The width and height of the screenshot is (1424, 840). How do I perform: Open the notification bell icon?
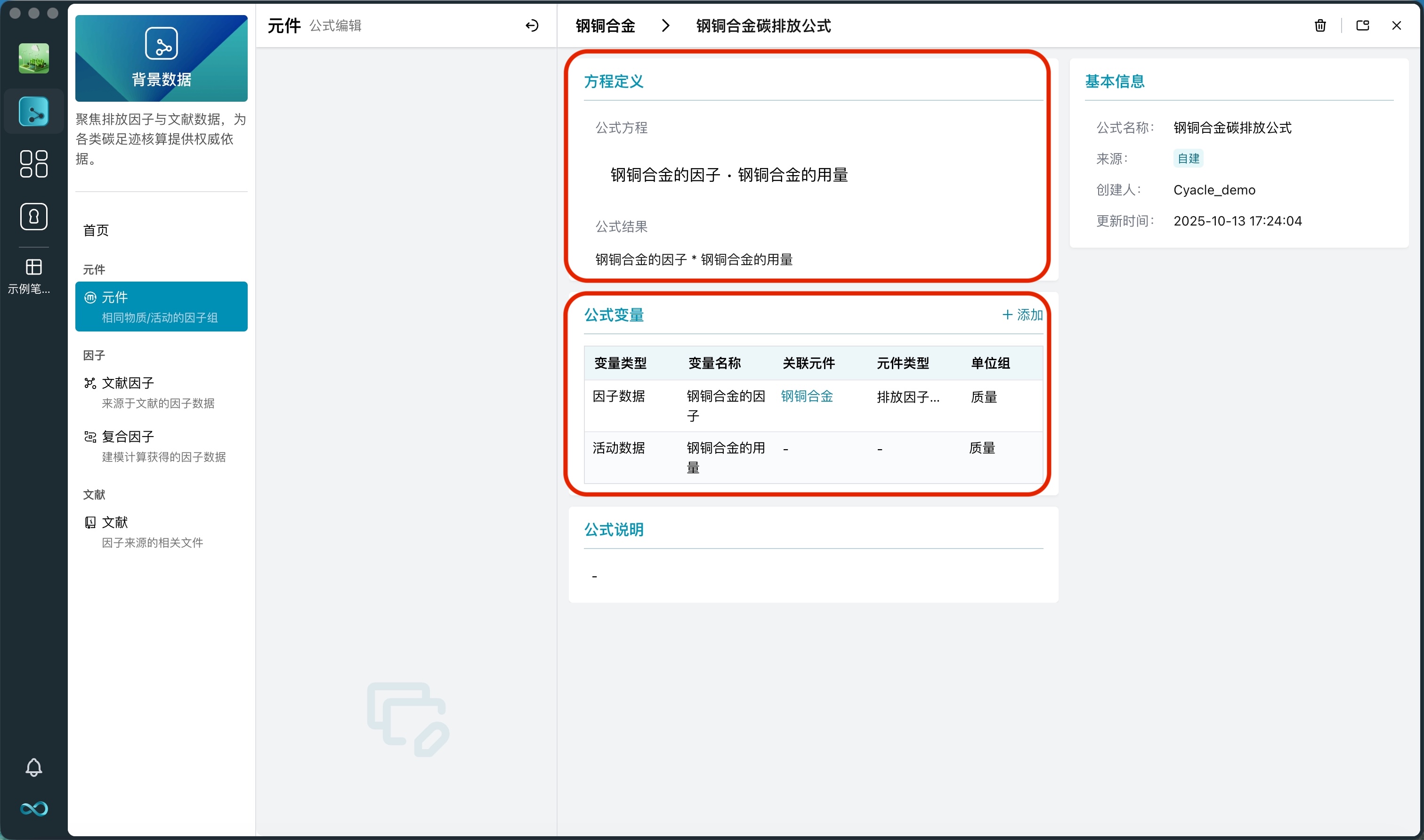pyautogui.click(x=33, y=767)
